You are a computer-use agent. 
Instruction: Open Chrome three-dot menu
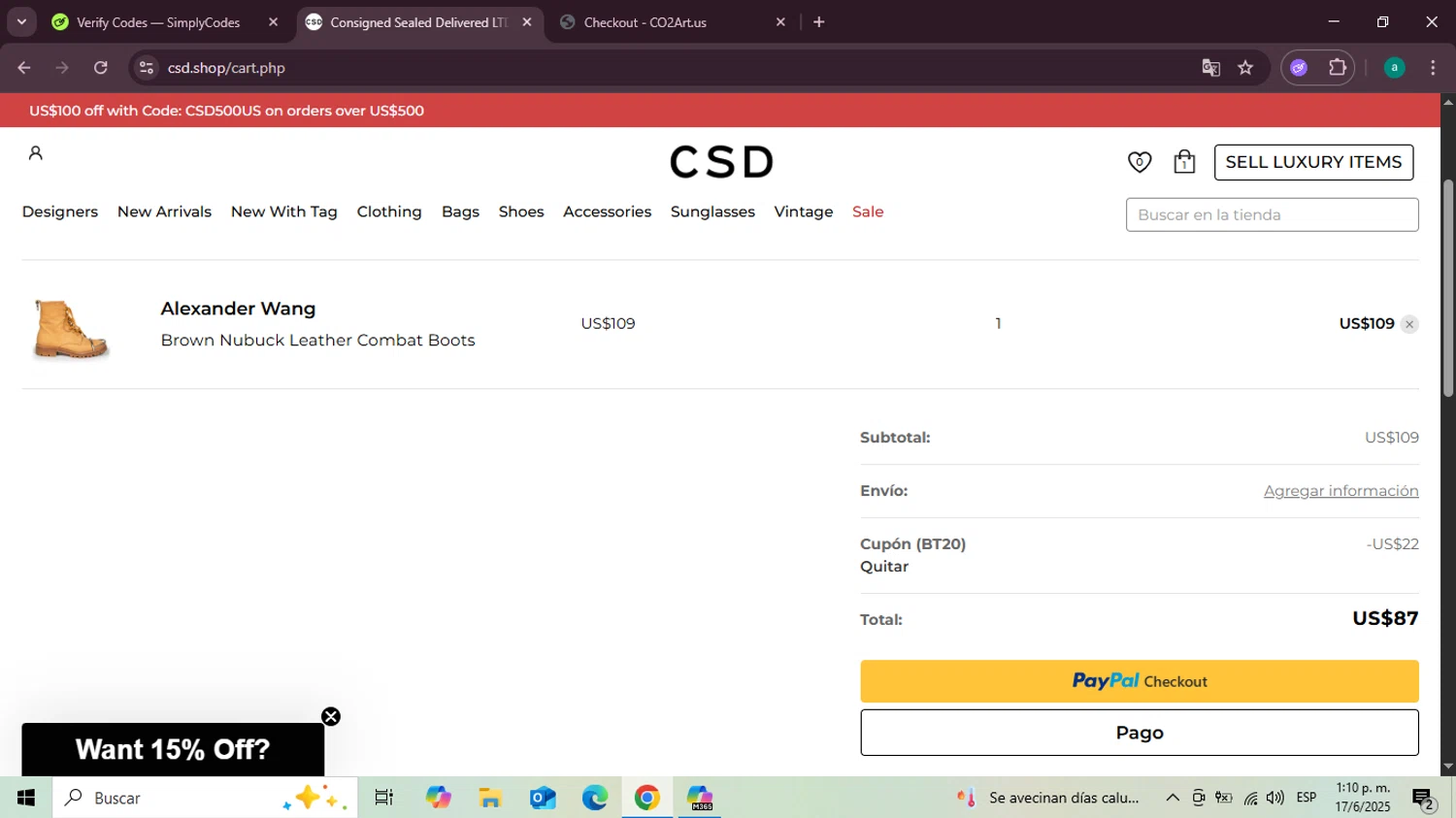tap(1433, 68)
